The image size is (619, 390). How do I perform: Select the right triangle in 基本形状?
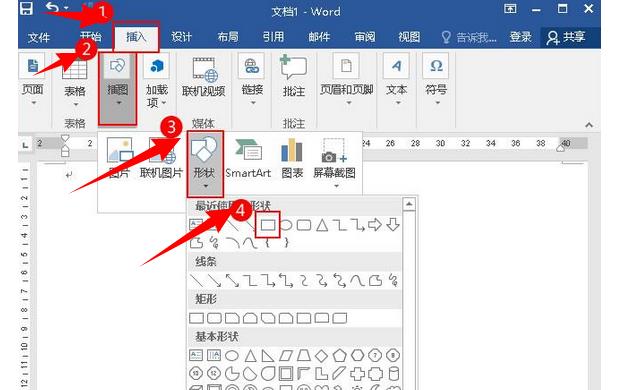pos(268,356)
